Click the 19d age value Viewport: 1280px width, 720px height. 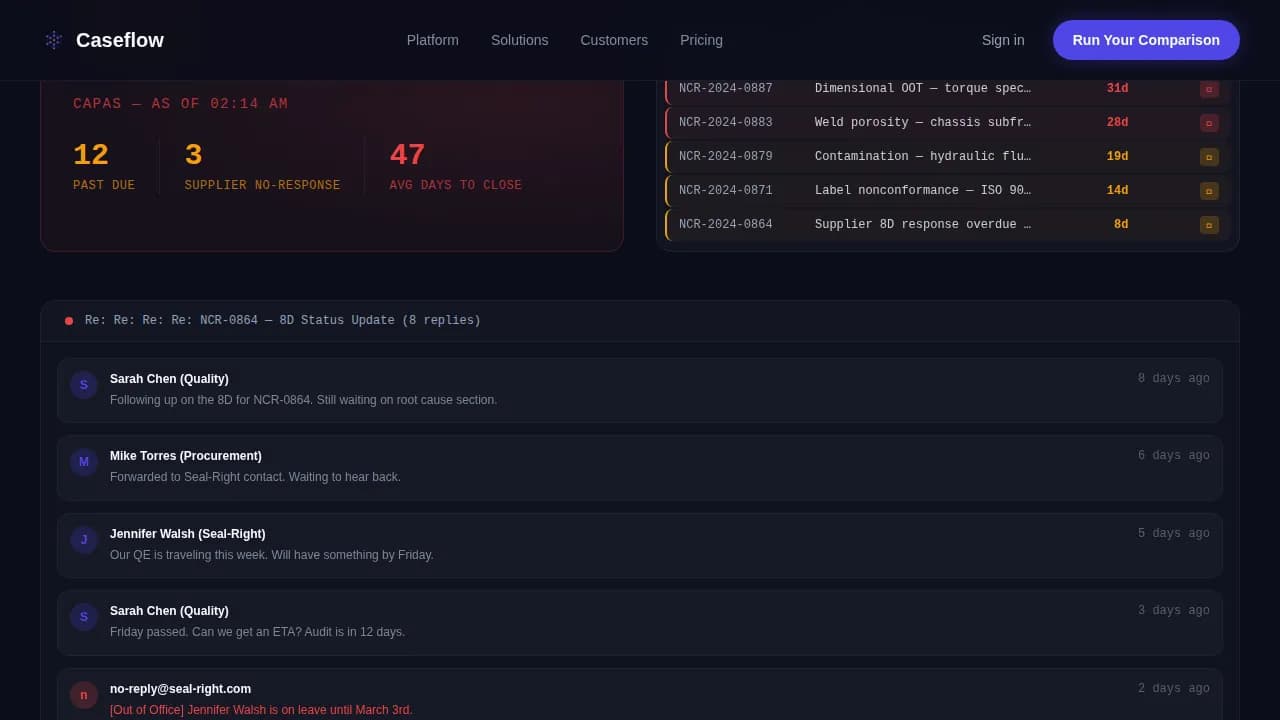1117,156
